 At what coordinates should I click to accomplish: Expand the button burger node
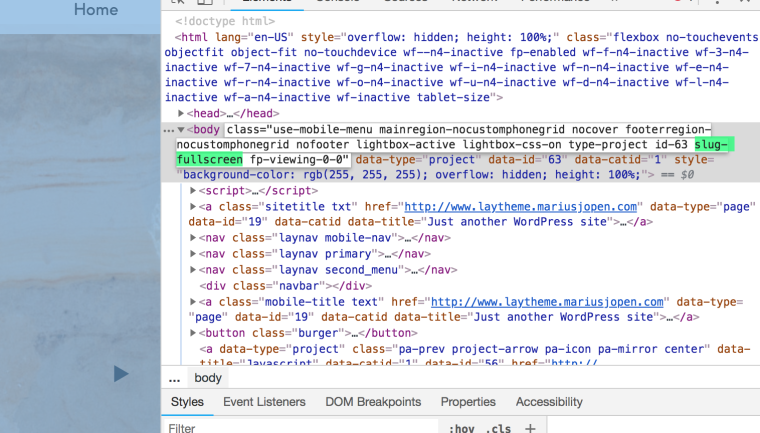[194, 333]
